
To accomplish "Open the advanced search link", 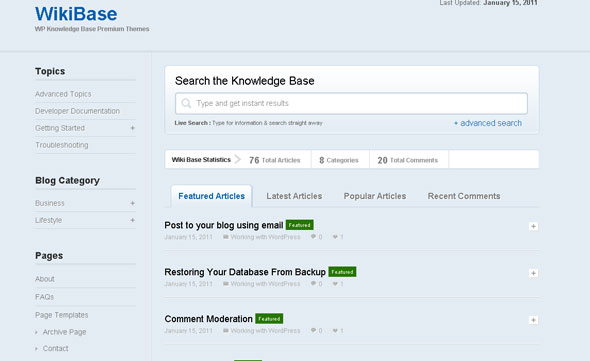I will pos(488,123).
